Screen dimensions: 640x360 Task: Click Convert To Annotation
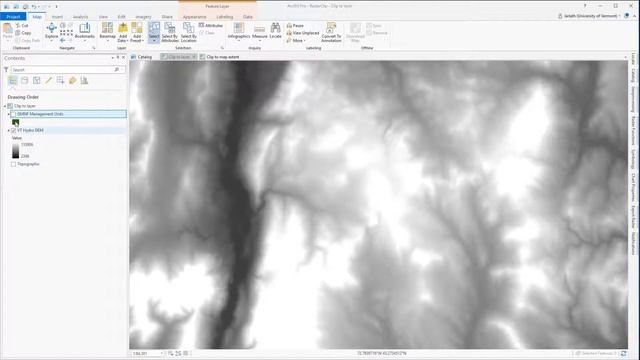tap(331, 32)
